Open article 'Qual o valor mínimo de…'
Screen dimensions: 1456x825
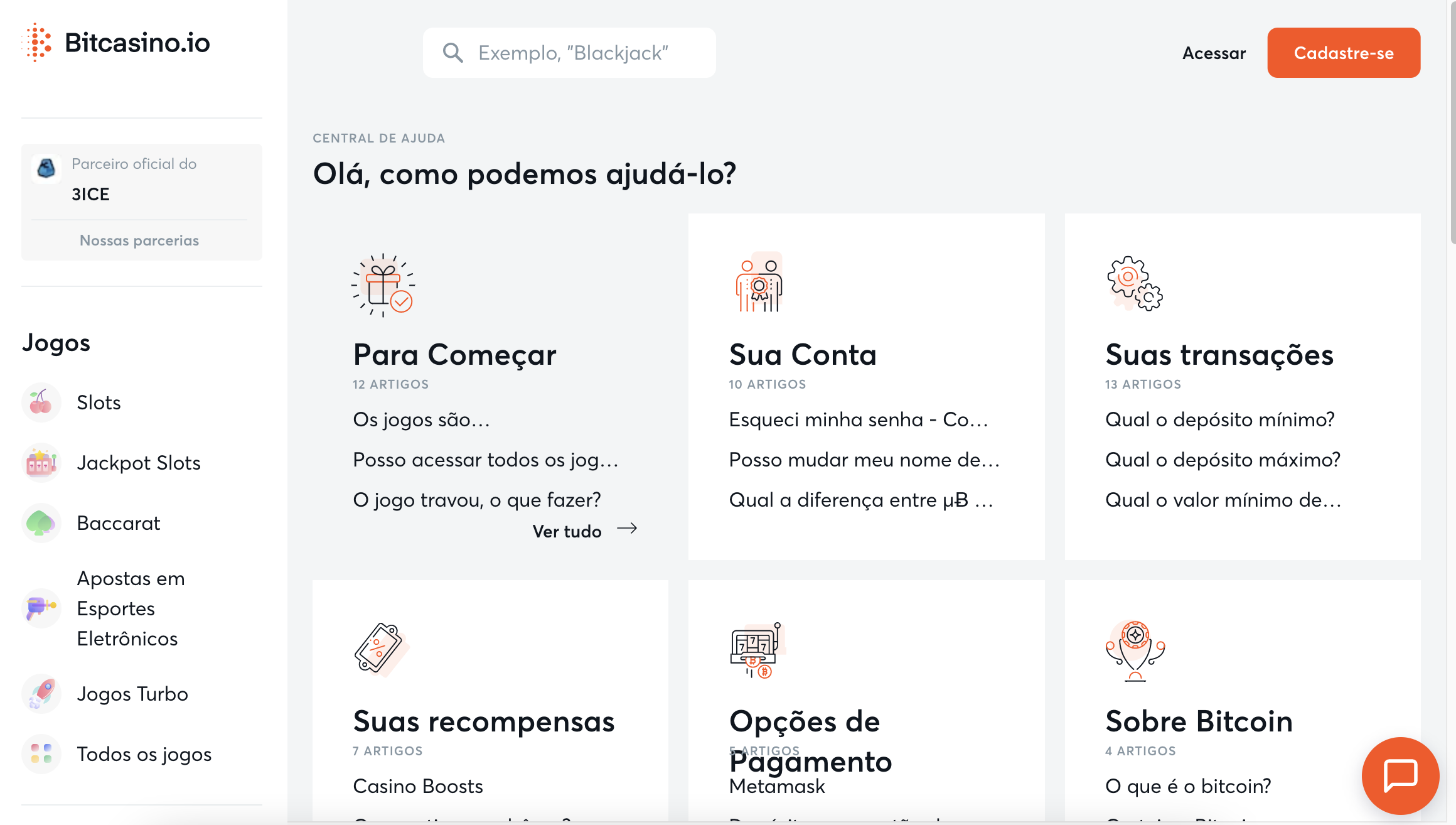click(x=1223, y=500)
